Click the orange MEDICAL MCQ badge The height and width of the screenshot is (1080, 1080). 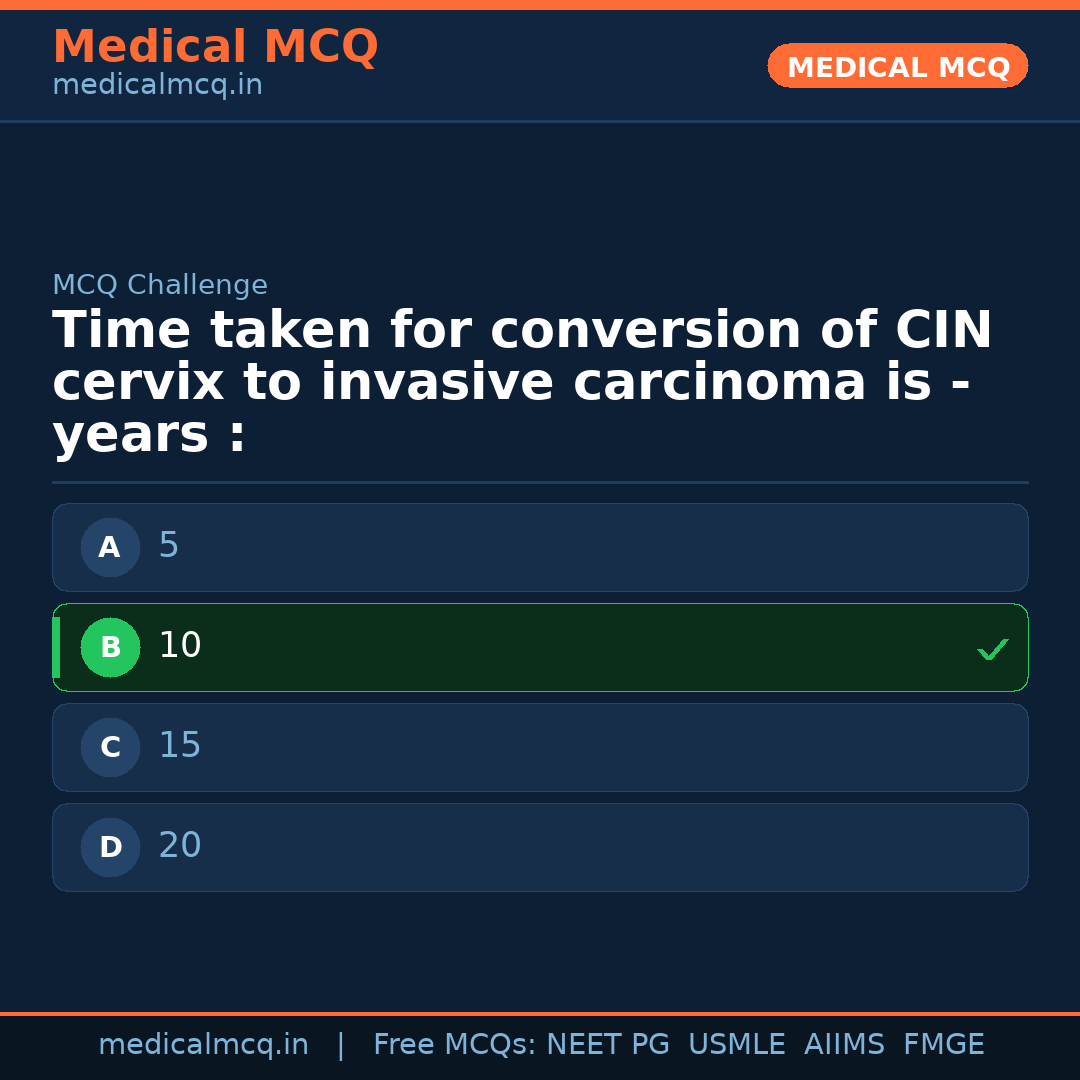pos(897,66)
